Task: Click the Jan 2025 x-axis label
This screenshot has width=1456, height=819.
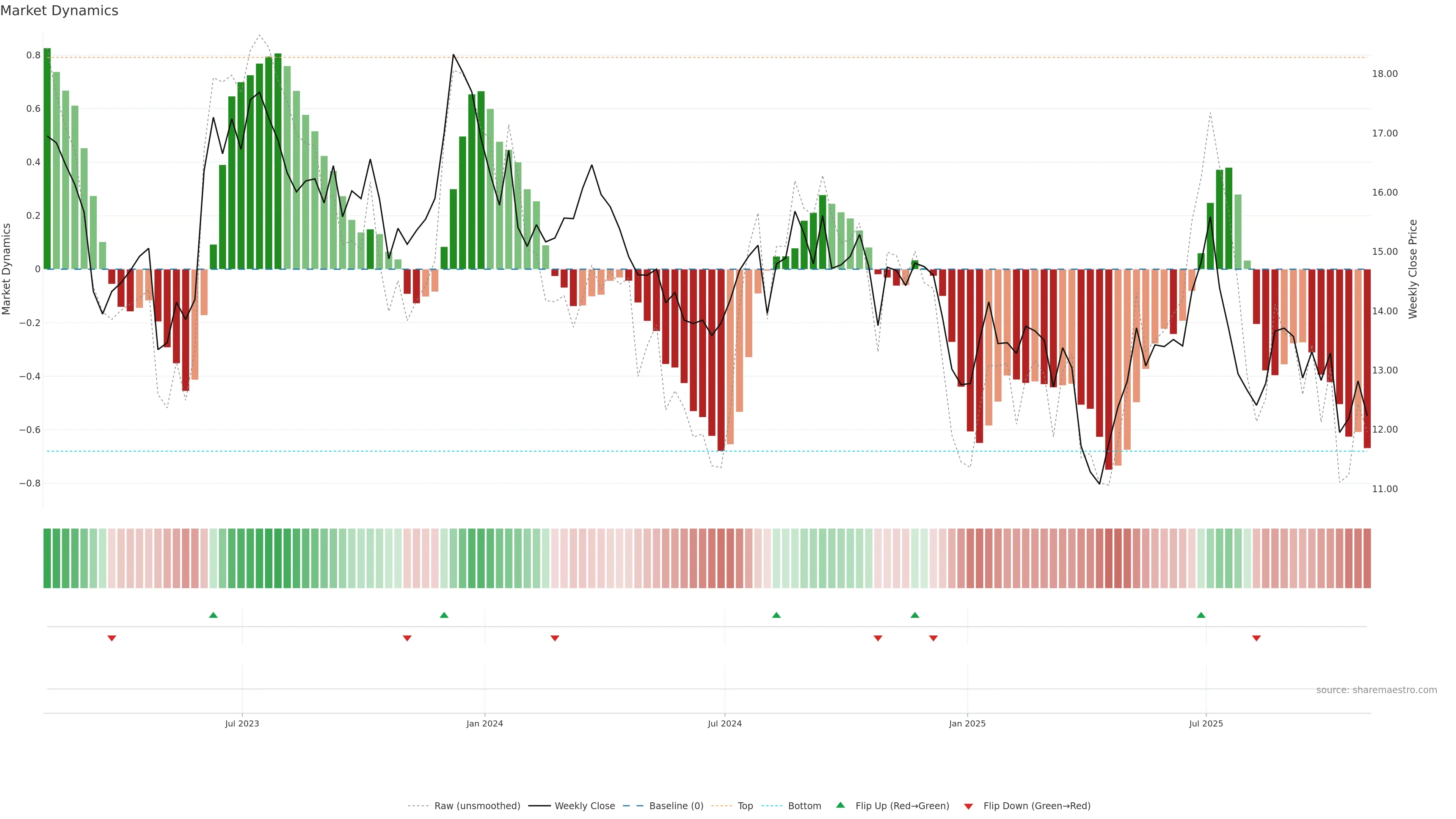Action: pos(967,723)
